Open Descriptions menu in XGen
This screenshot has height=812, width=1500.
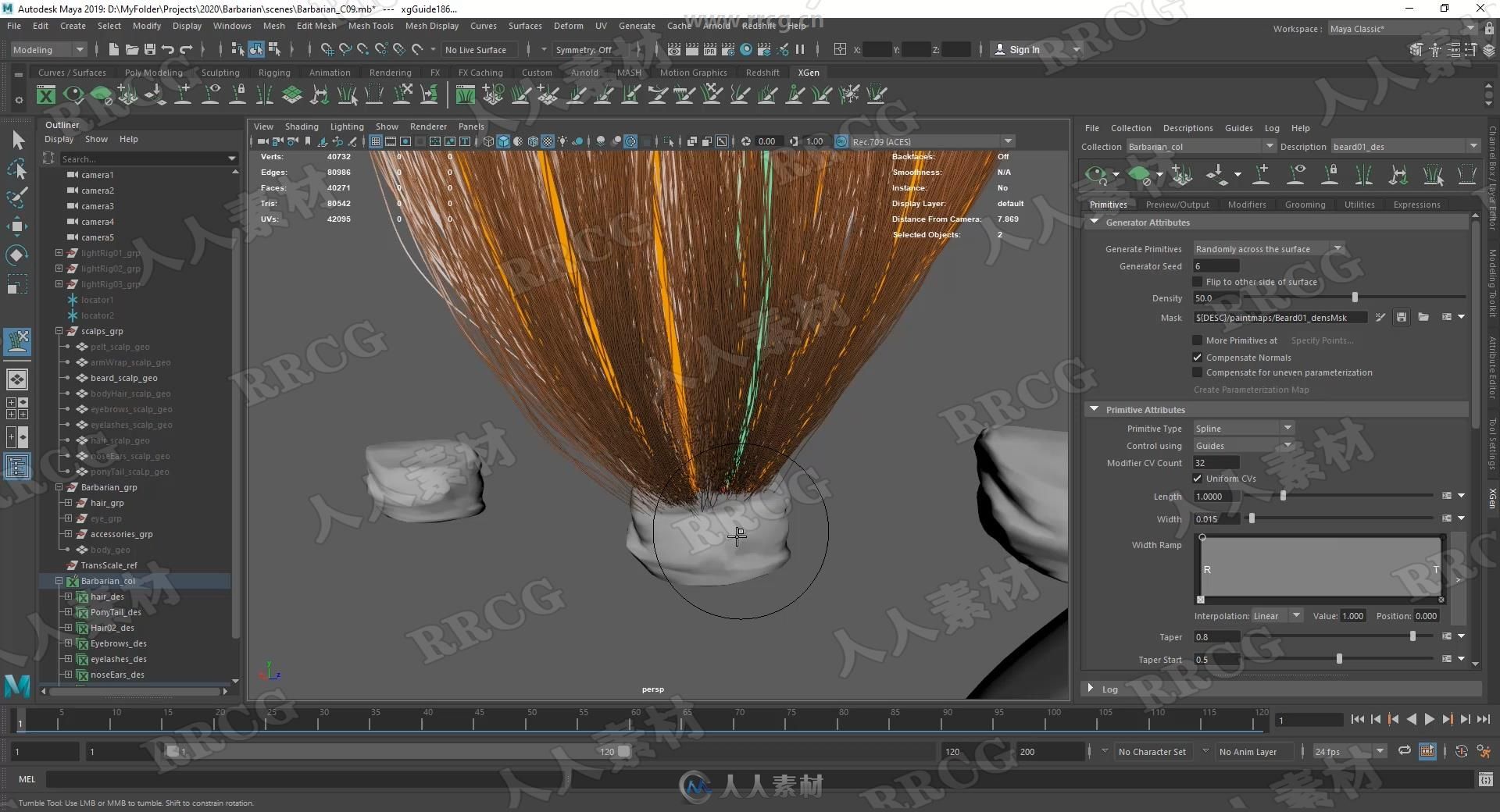pyautogui.click(x=1187, y=128)
